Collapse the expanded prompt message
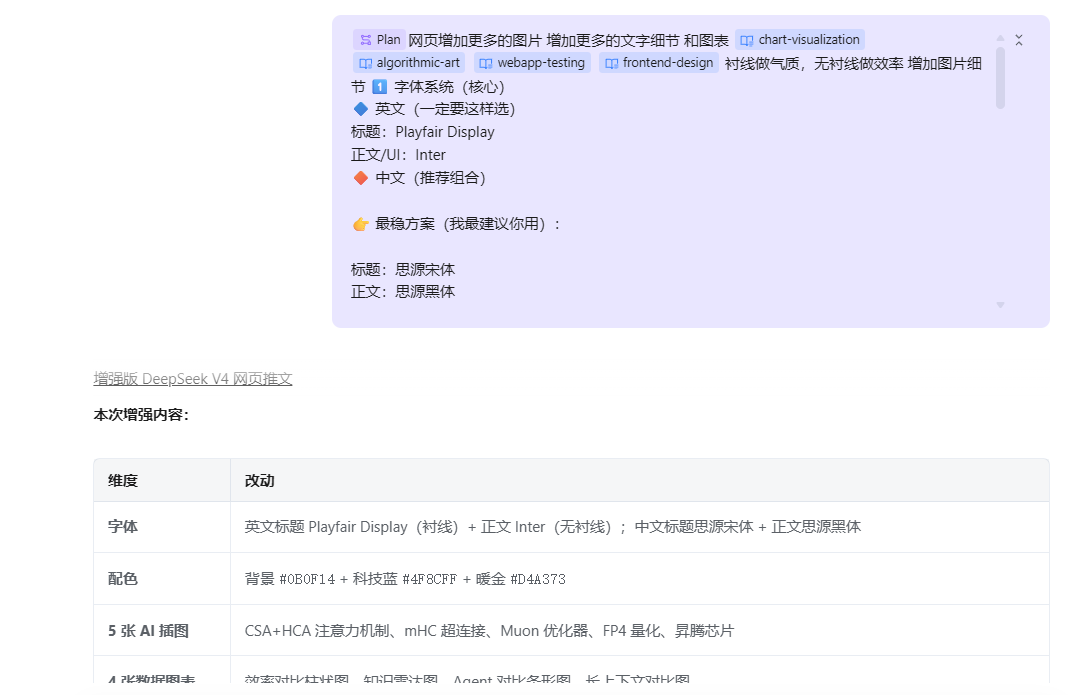Screen dimensions: 1079x695 (x=1019, y=41)
